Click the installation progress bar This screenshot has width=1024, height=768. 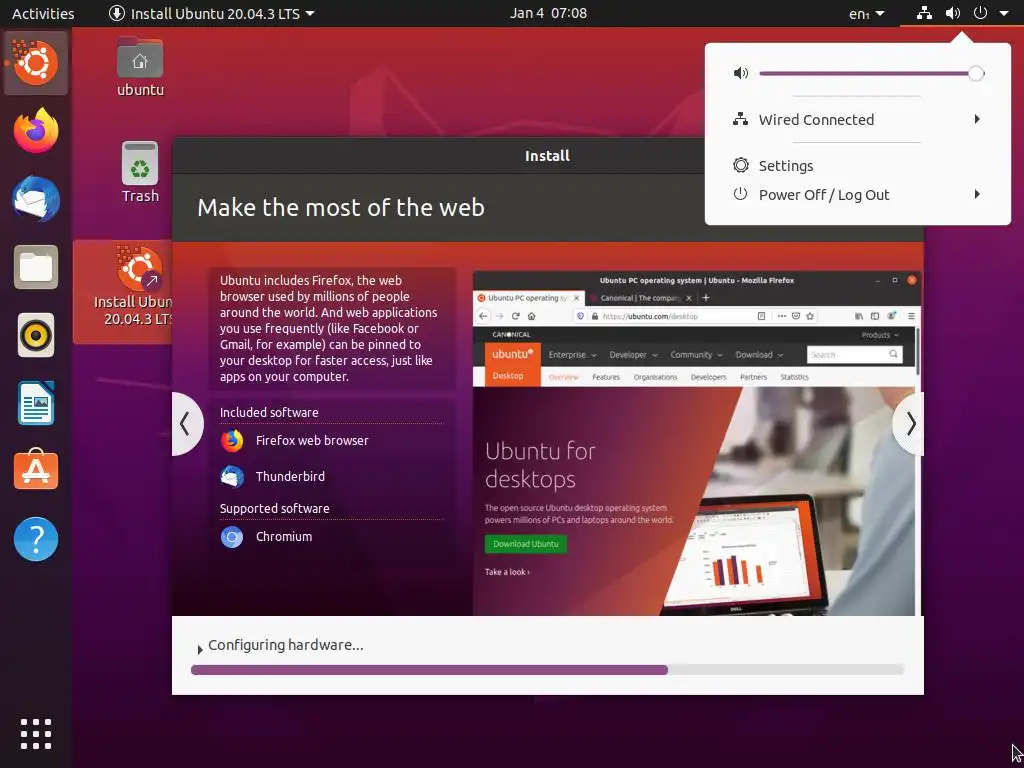547,669
